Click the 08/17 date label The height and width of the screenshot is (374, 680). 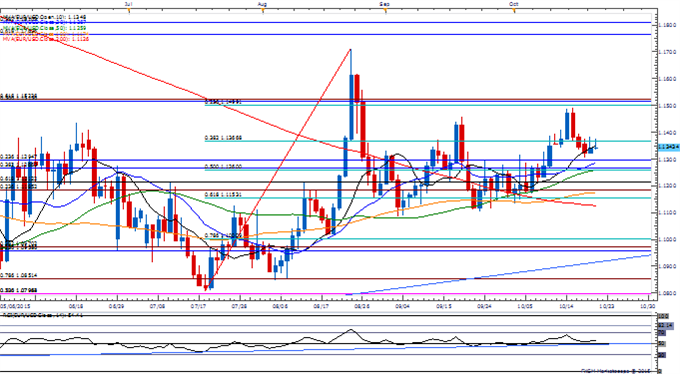321,306
